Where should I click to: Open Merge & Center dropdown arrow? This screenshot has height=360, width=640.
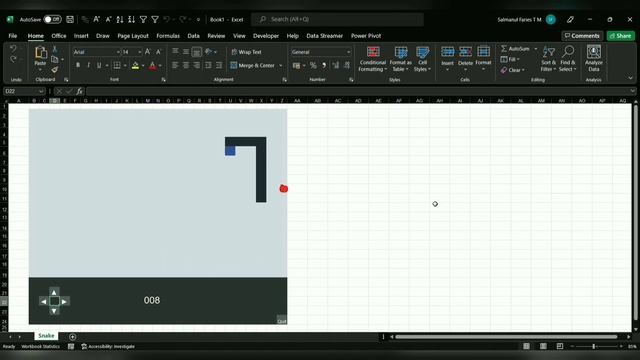(280, 65)
